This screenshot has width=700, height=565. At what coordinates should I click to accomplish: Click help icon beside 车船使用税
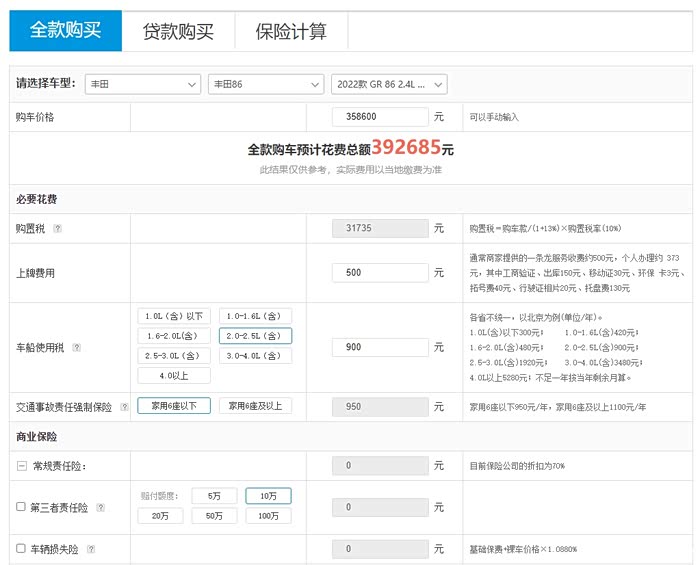[77, 347]
